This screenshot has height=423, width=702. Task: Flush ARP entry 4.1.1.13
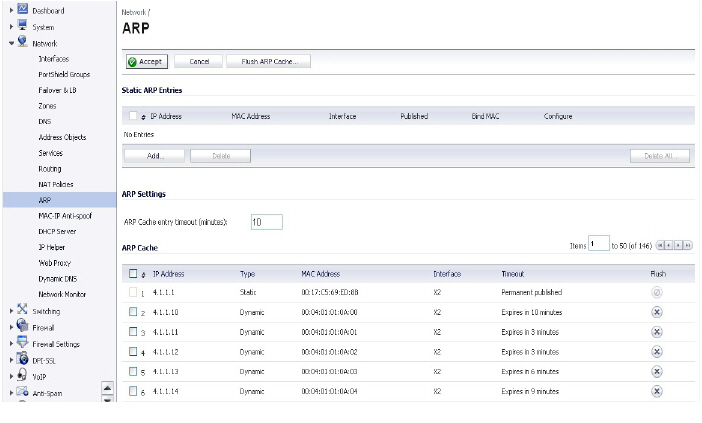coord(656,372)
